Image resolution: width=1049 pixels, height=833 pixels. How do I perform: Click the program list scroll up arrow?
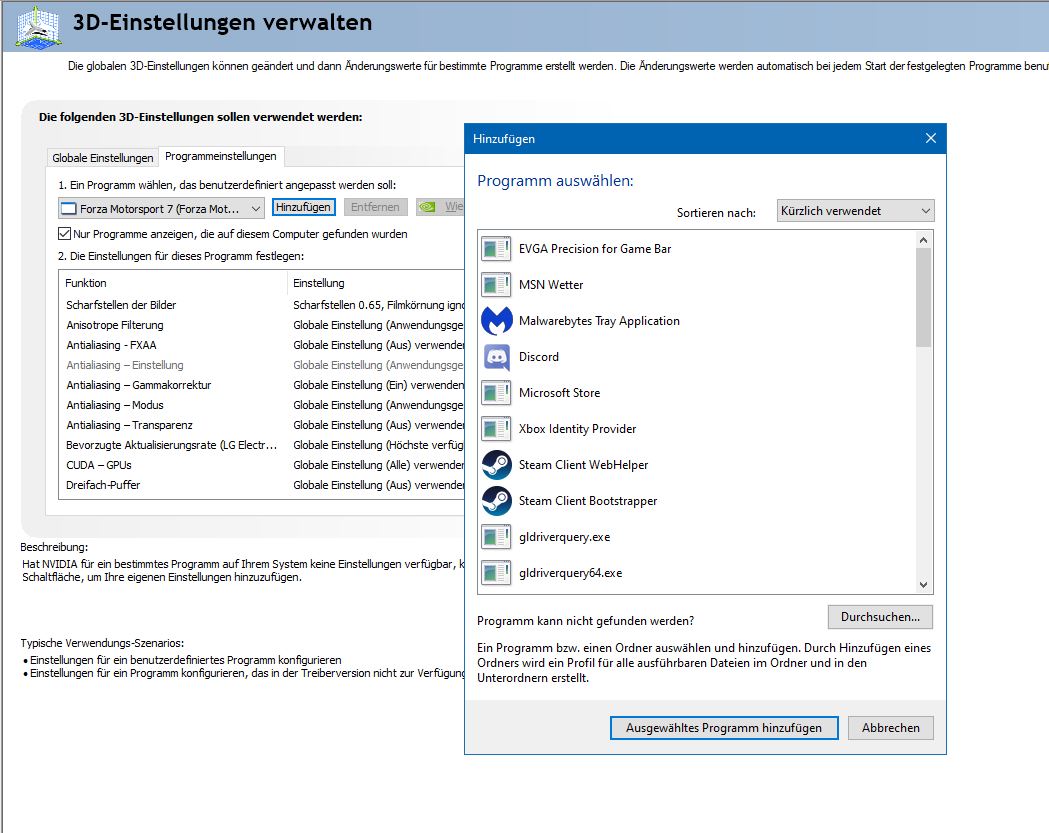923,240
